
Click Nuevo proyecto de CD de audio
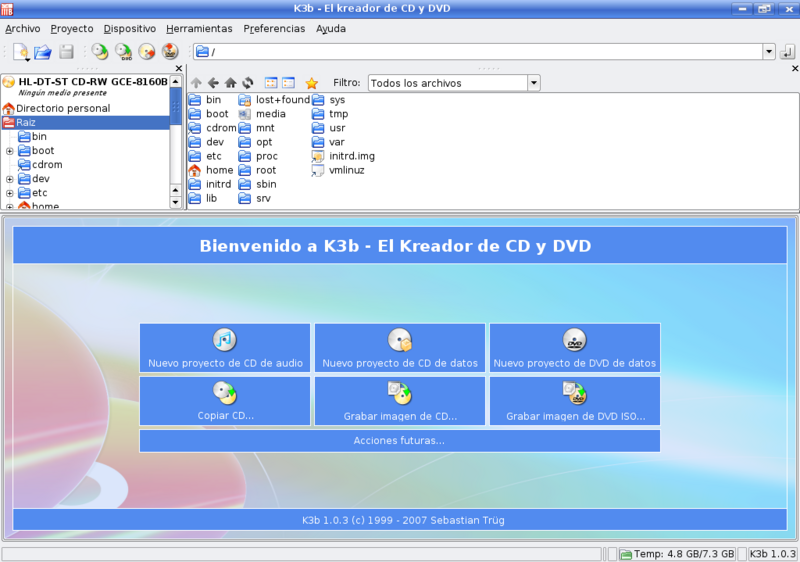(x=225, y=348)
